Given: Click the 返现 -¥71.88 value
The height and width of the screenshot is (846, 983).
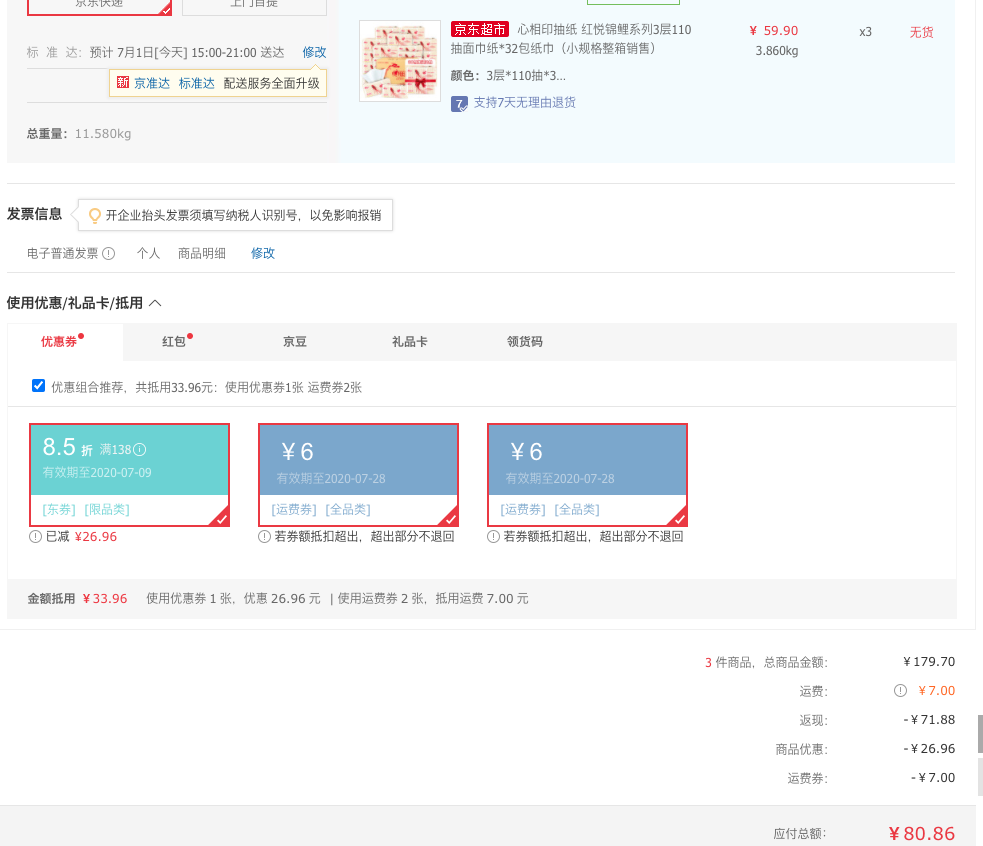Looking at the screenshot, I should [929, 720].
